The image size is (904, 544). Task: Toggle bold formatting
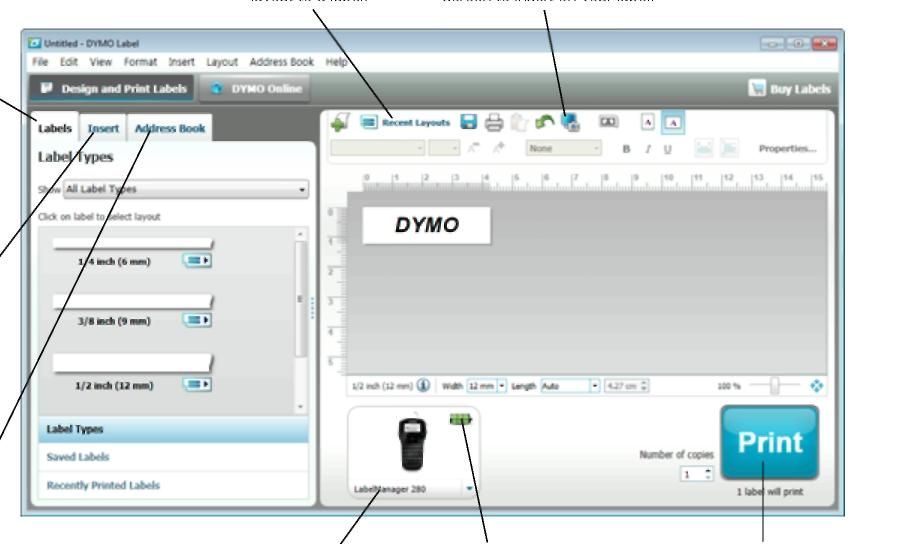[x=626, y=149]
